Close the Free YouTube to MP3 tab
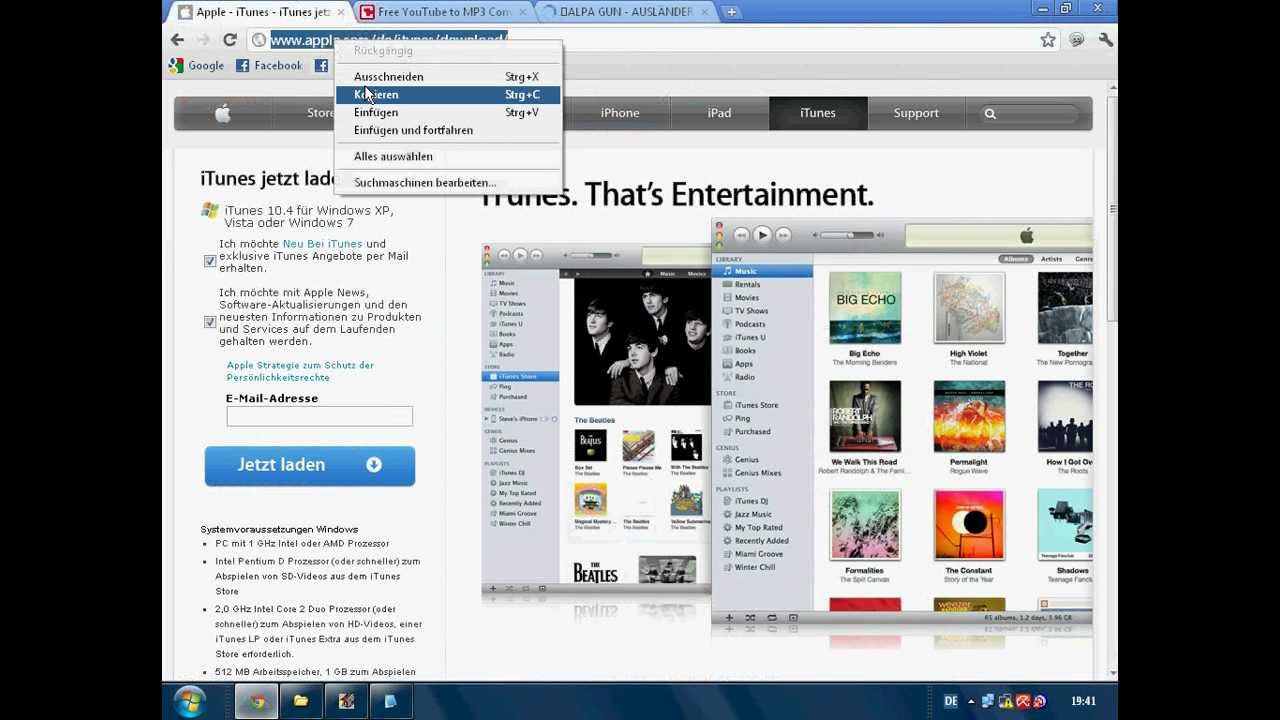 click(524, 12)
